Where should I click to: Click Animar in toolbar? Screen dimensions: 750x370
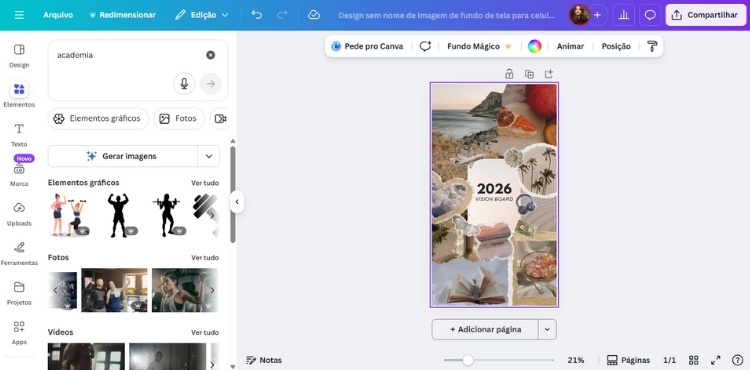[x=570, y=46]
